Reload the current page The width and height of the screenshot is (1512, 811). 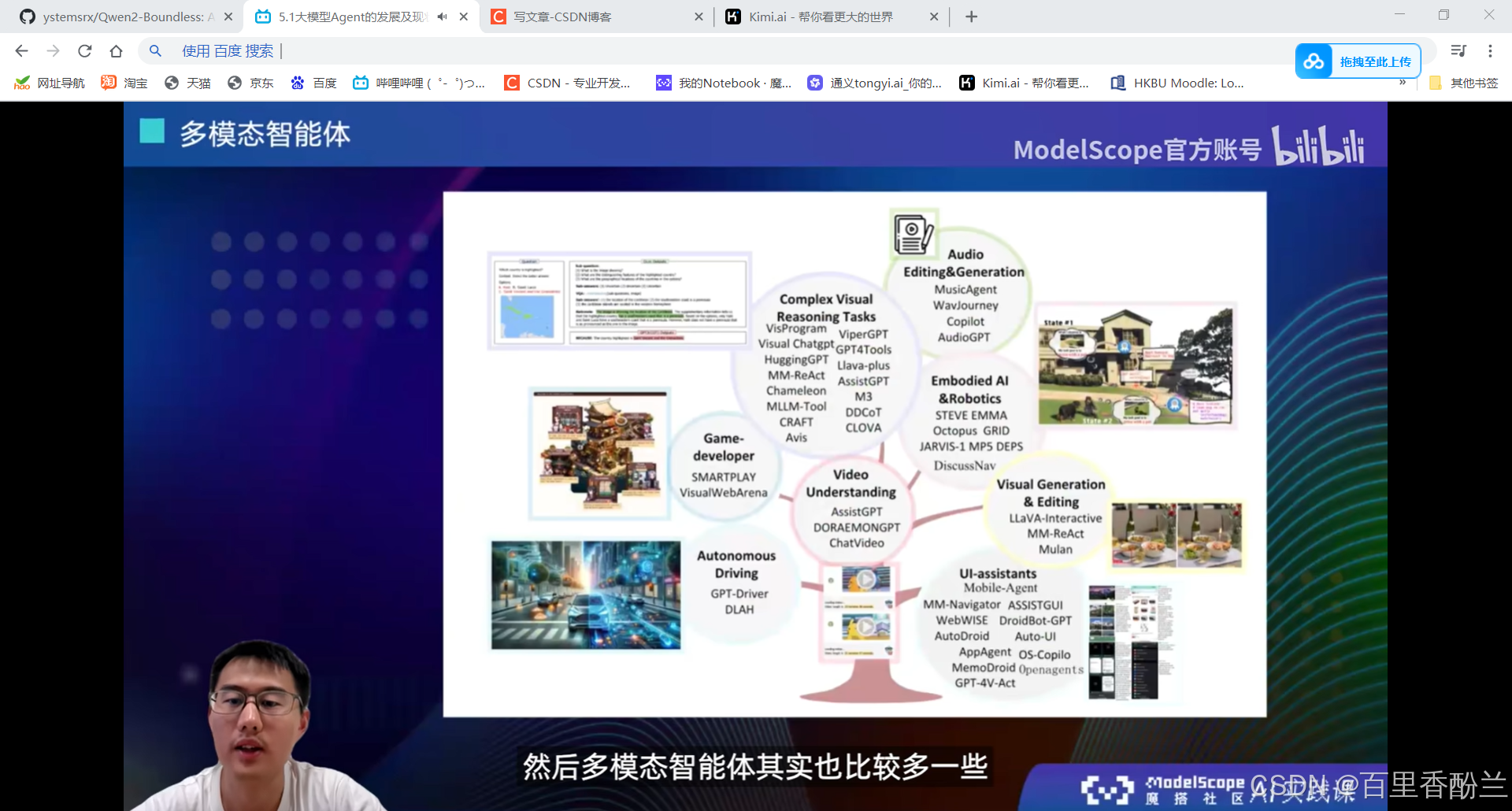coord(85,51)
